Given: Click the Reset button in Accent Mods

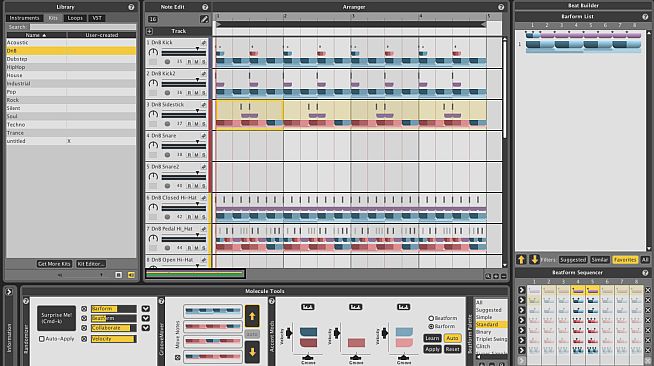Looking at the screenshot, I should (x=452, y=349).
